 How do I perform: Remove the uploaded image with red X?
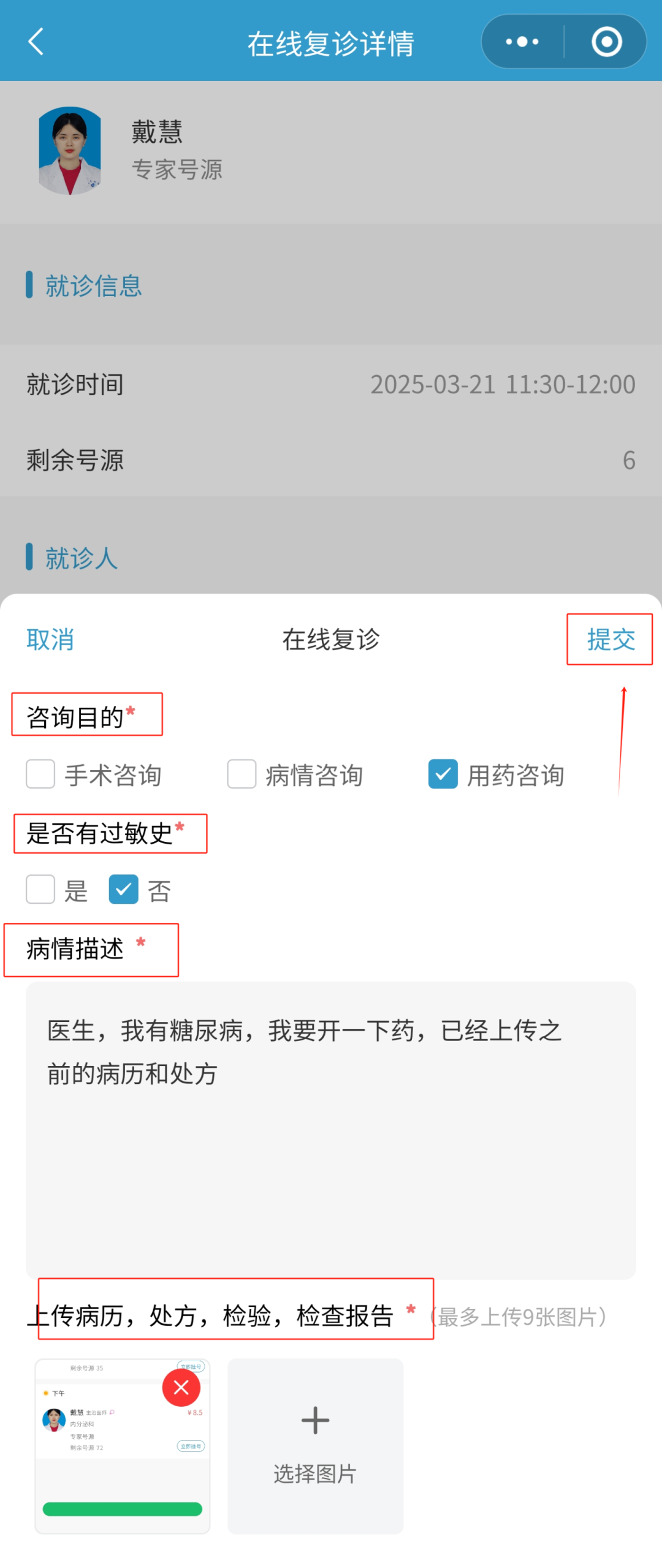tap(181, 1387)
